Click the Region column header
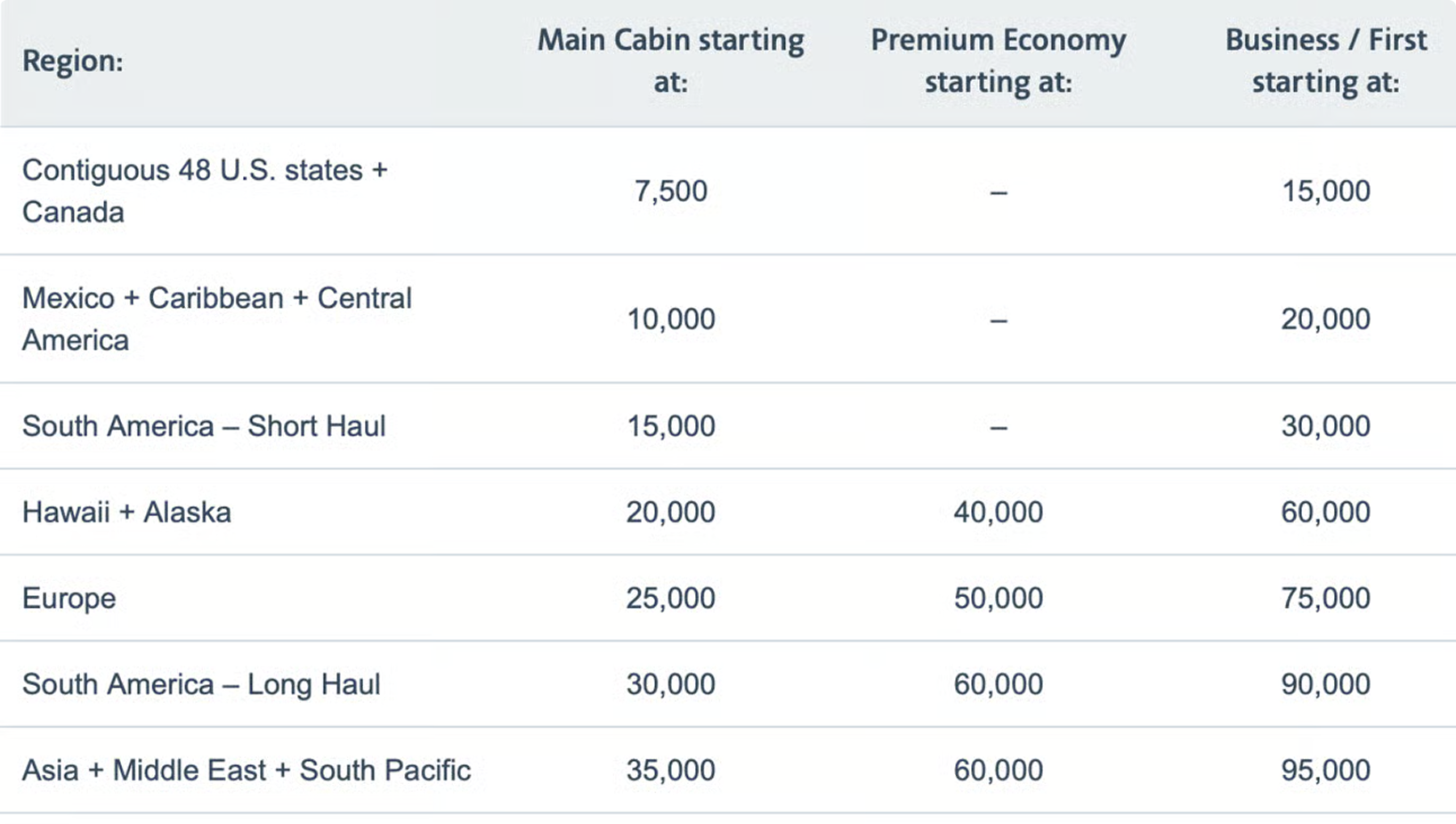Image resolution: width=1456 pixels, height=824 pixels. (73, 61)
